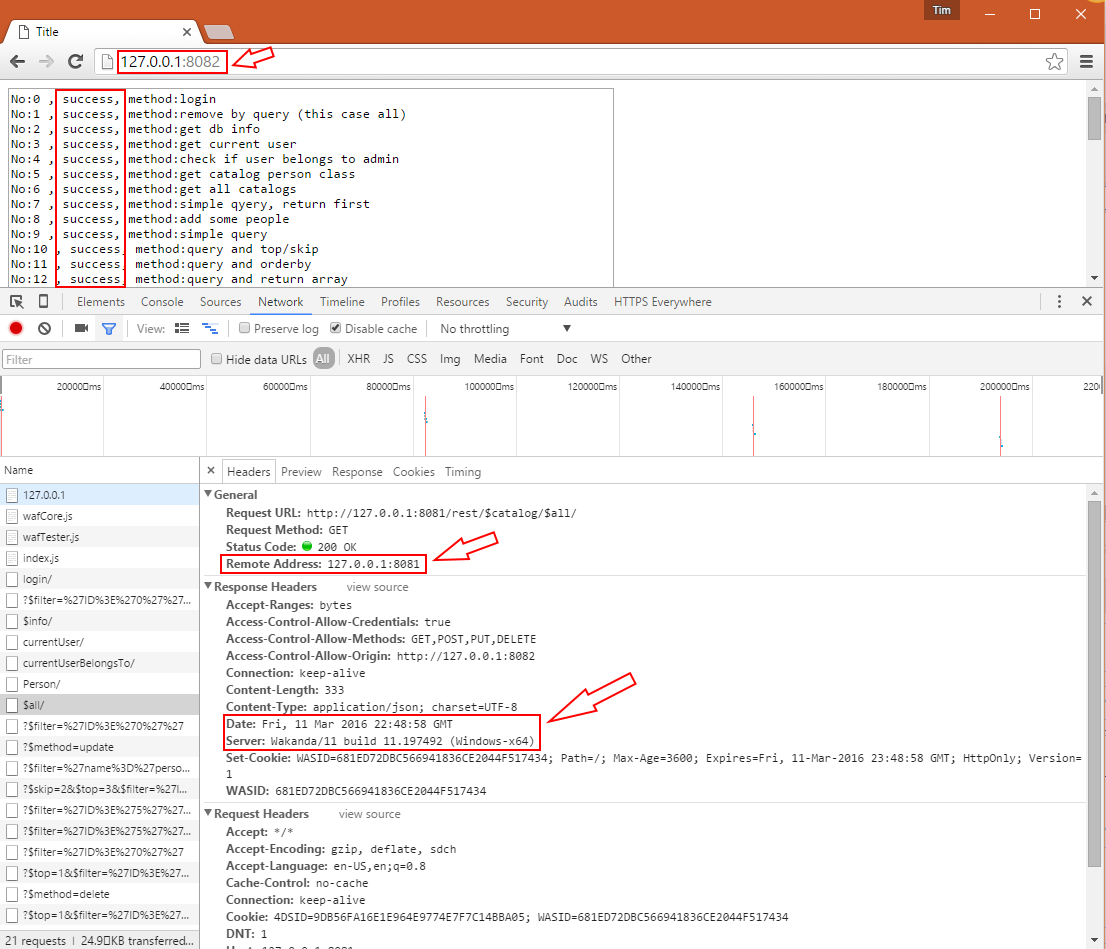Click the browser forward arrow
Viewport: 1106px width, 949px height.
(46, 62)
